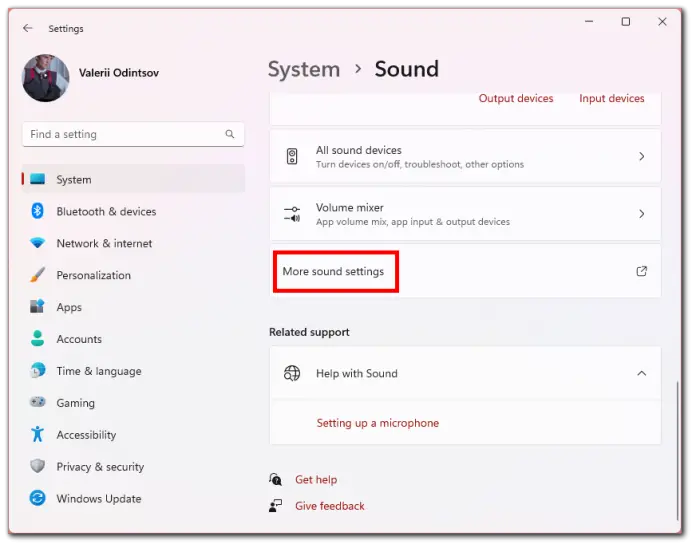Open Bluetooth & devices settings
The width and height of the screenshot is (696, 548).
(133, 211)
